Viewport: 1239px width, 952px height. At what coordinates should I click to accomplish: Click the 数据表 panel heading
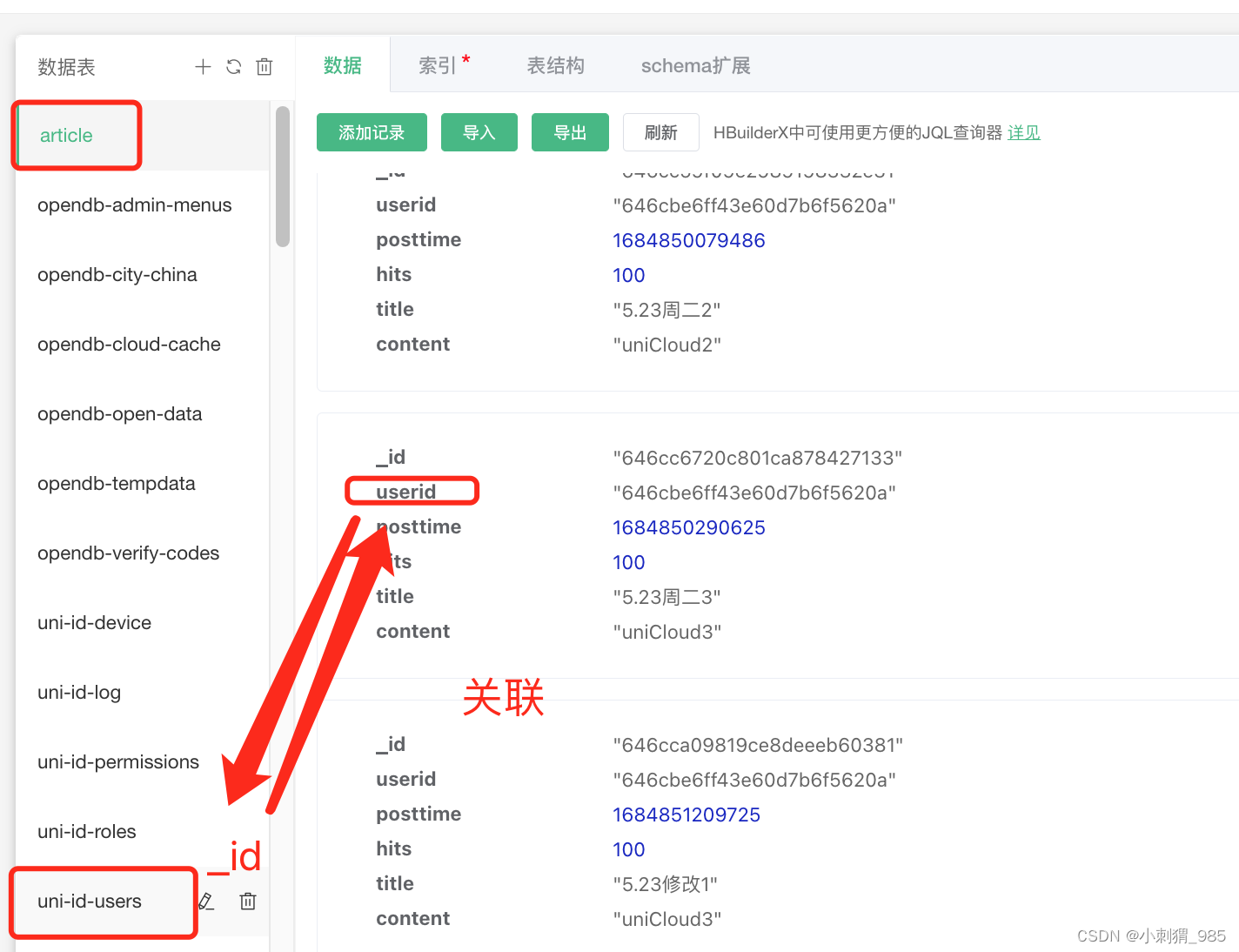[66, 67]
